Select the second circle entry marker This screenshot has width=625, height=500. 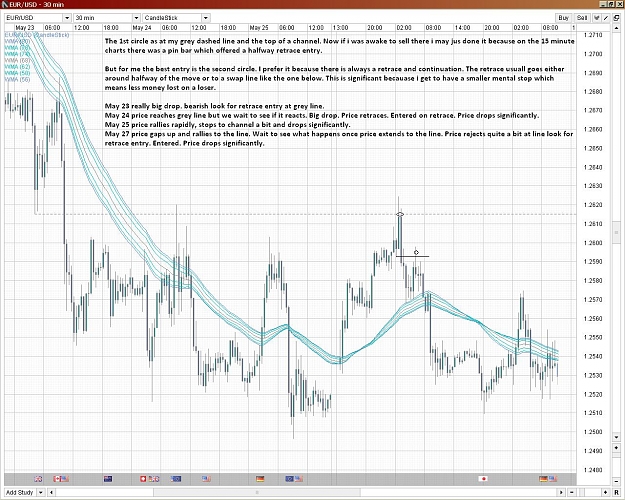tap(416, 252)
